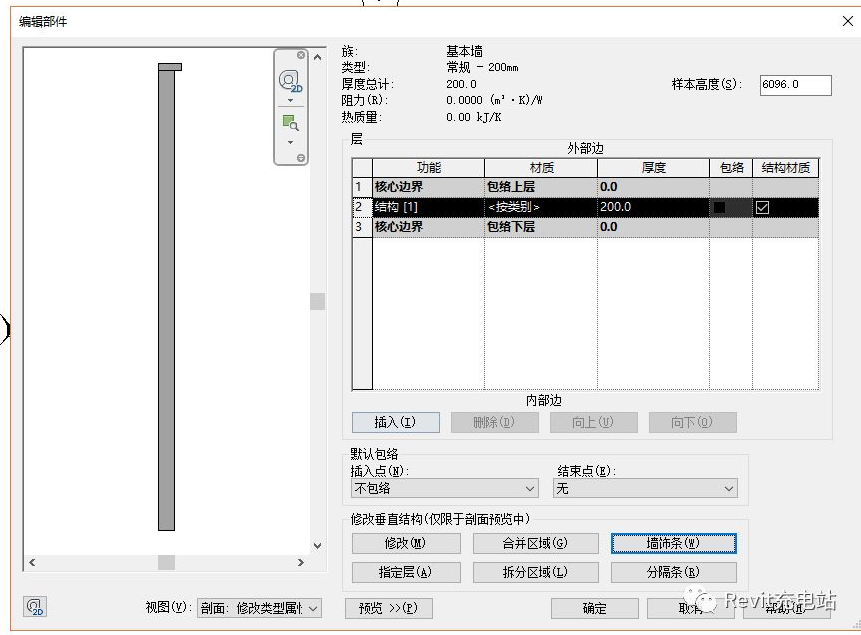This screenshot has width=861, height=635.
Task: Close the navigation bar with its x icon
Action: click(301, 55)
